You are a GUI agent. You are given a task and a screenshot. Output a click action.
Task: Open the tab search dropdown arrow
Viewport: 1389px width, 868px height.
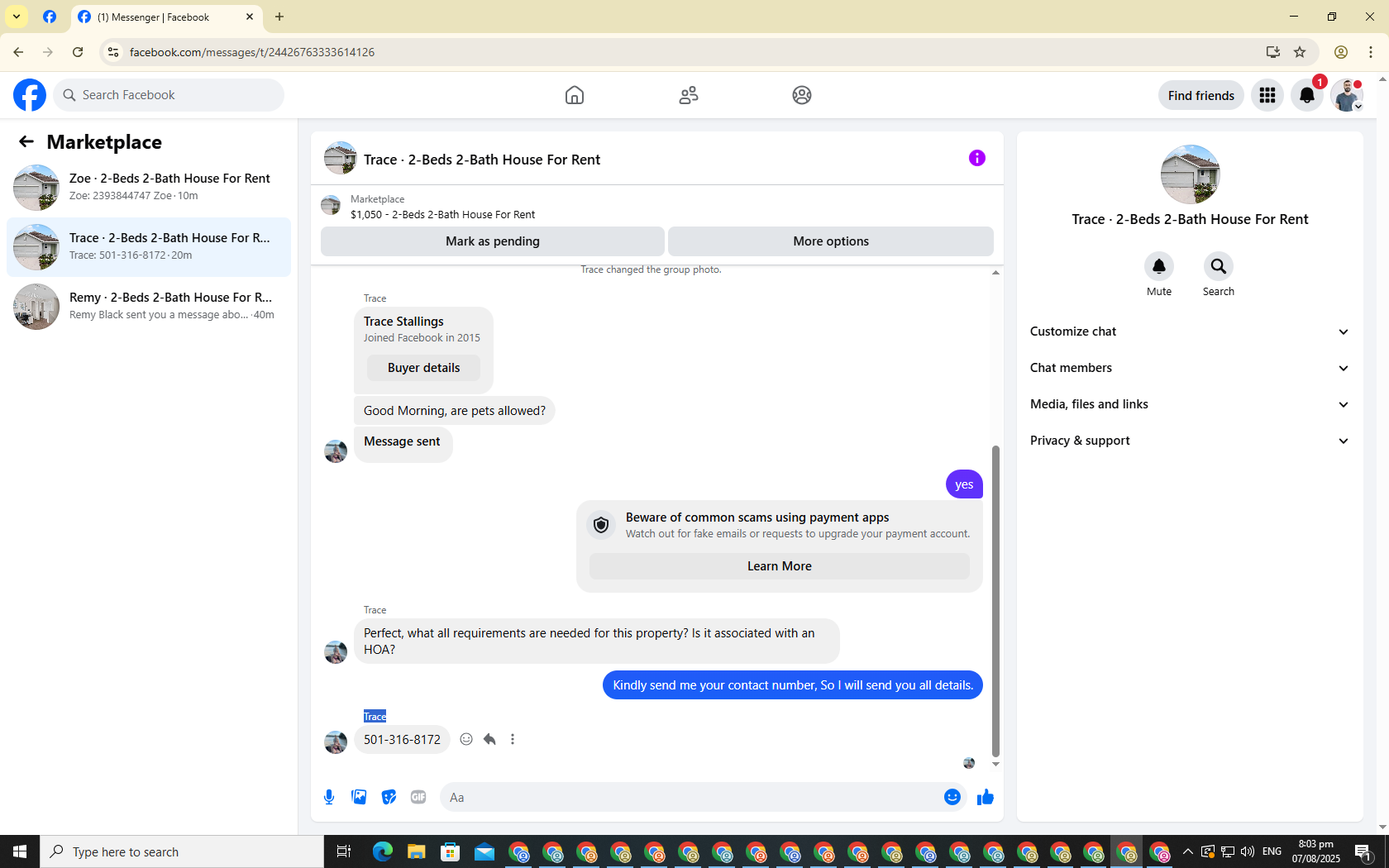(17, 17)
